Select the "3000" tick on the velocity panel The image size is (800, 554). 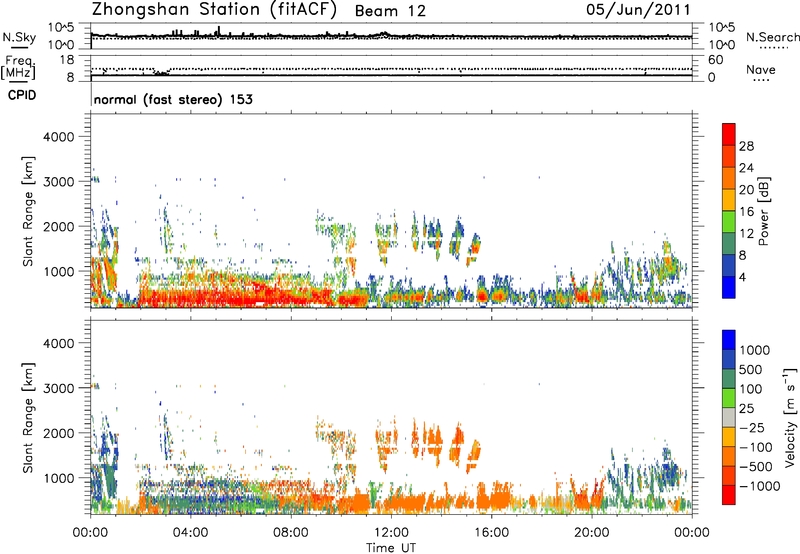[58, 388]
